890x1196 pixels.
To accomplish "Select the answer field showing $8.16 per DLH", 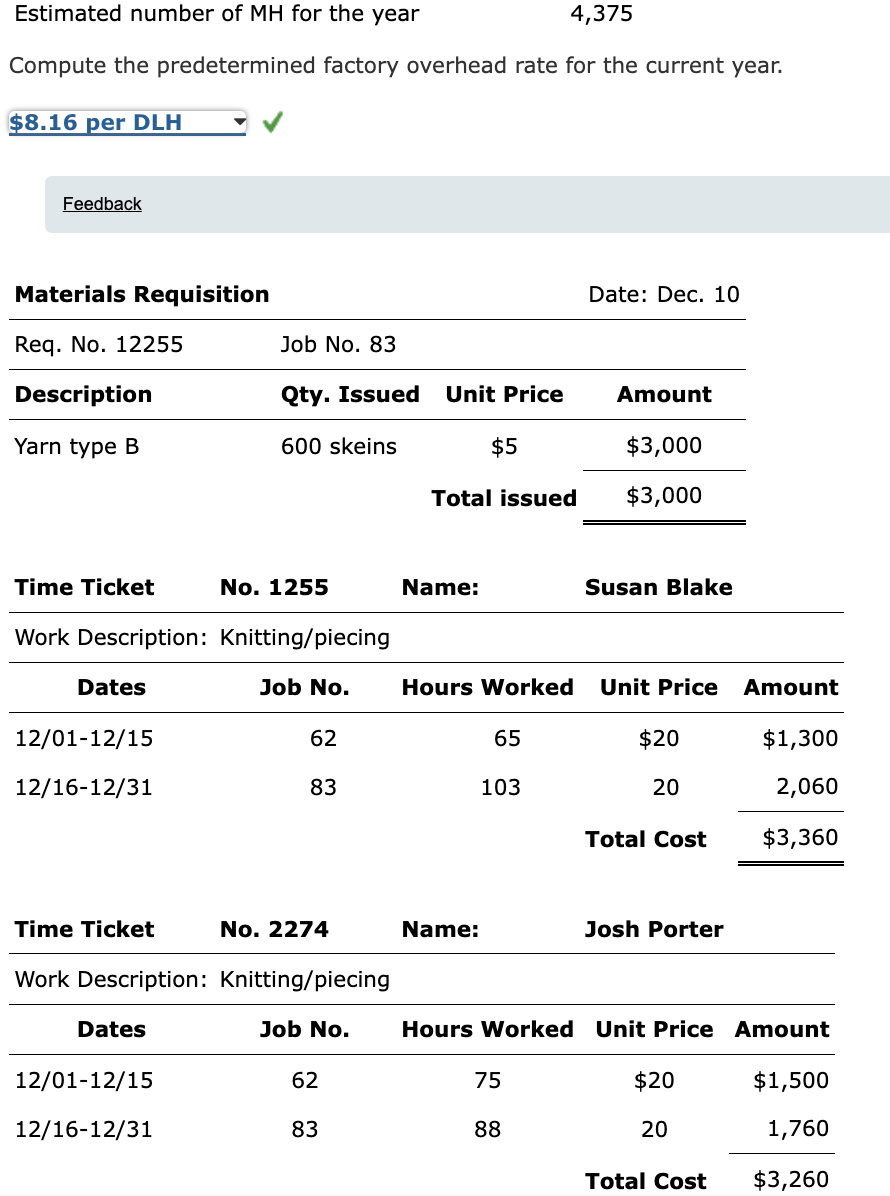I will 110,122.
